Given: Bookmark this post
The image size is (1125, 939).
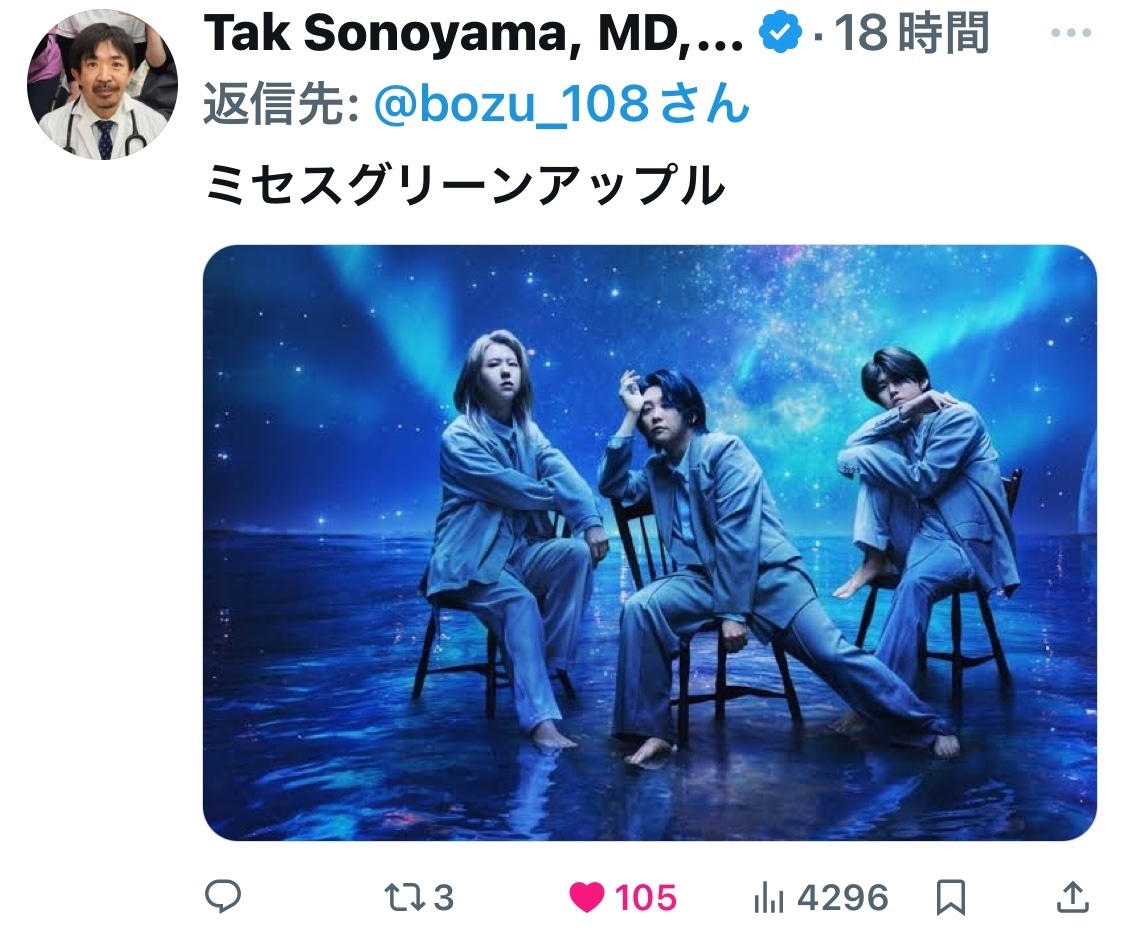Looking at the screenshot, I should click(x=951, y=897).
